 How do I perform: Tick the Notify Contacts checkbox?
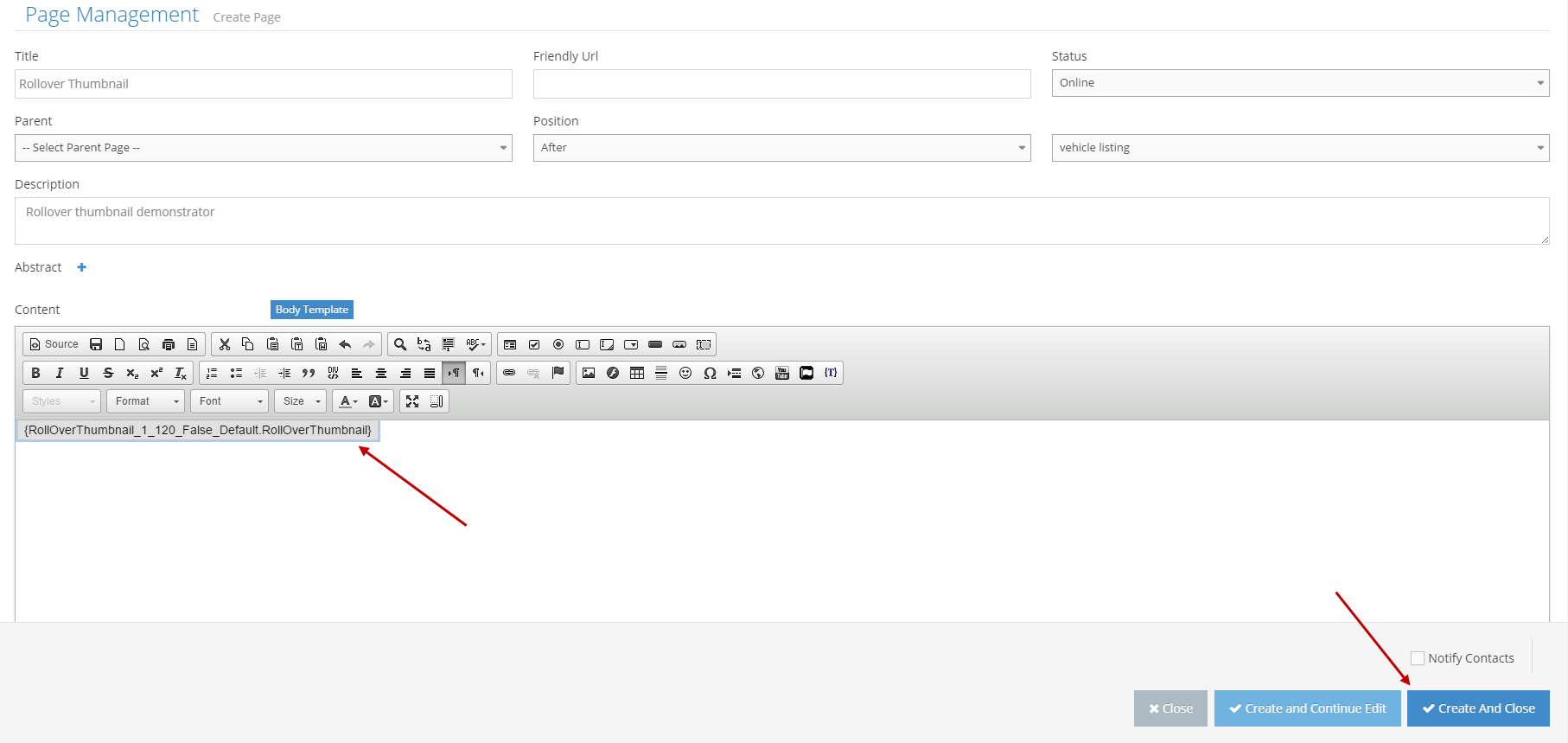[x=1418, y=658]
